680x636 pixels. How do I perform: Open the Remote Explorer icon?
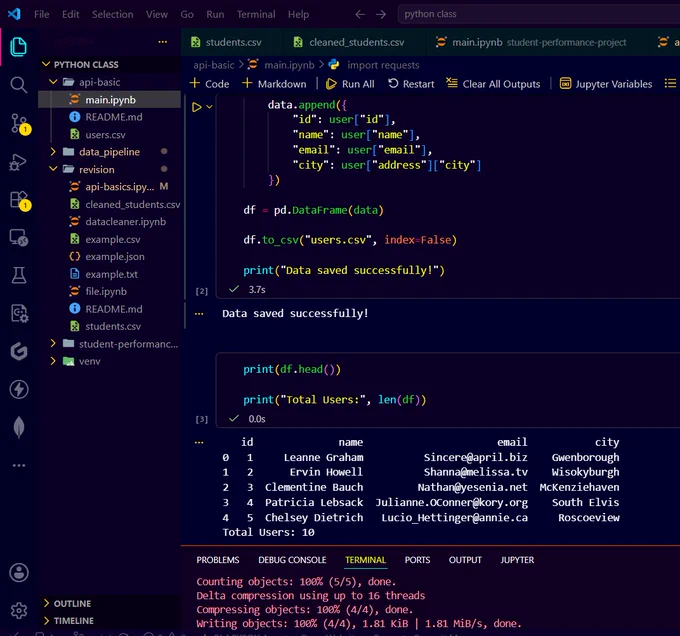[x=19, y=238]
